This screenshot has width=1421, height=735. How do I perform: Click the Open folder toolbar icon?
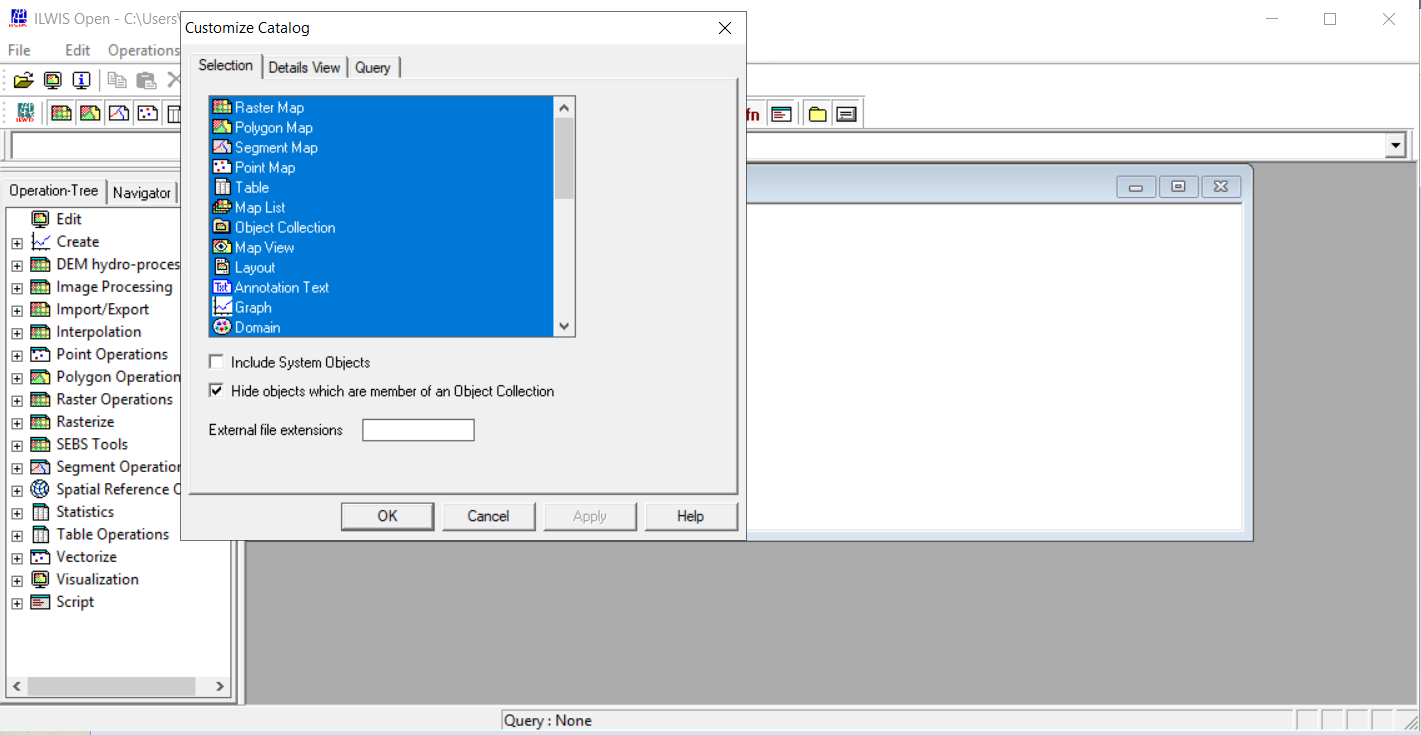(x=22, y=81)
